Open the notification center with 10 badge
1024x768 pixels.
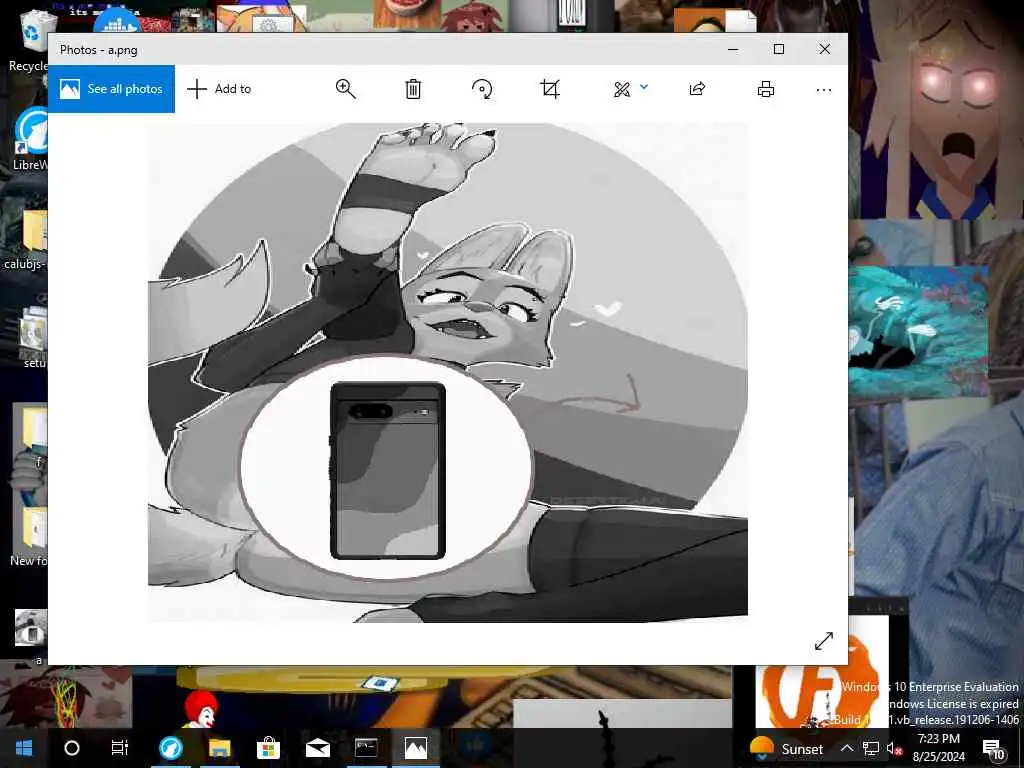coord(993,748)
